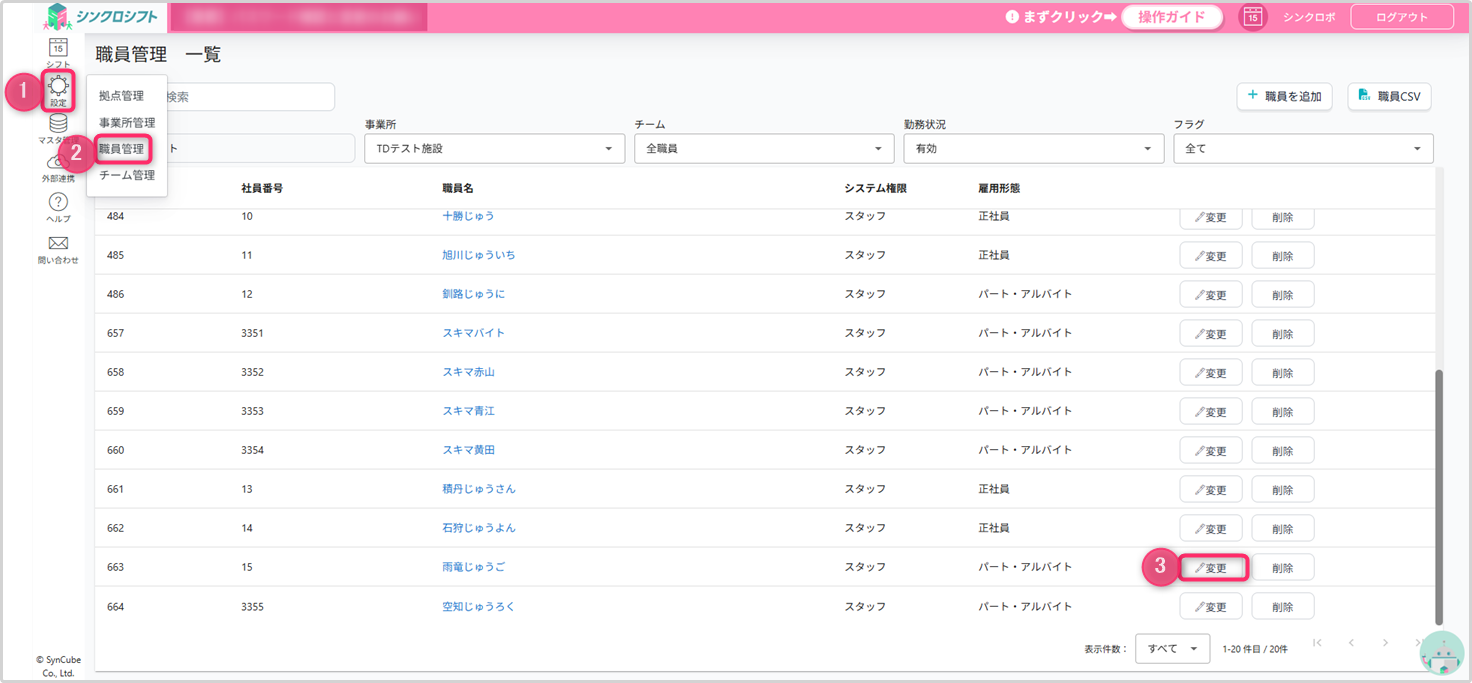Jump to the first page arrow
This screenshot has height=683, width=1472.
pyautogui.click(x=1317, y=643)
